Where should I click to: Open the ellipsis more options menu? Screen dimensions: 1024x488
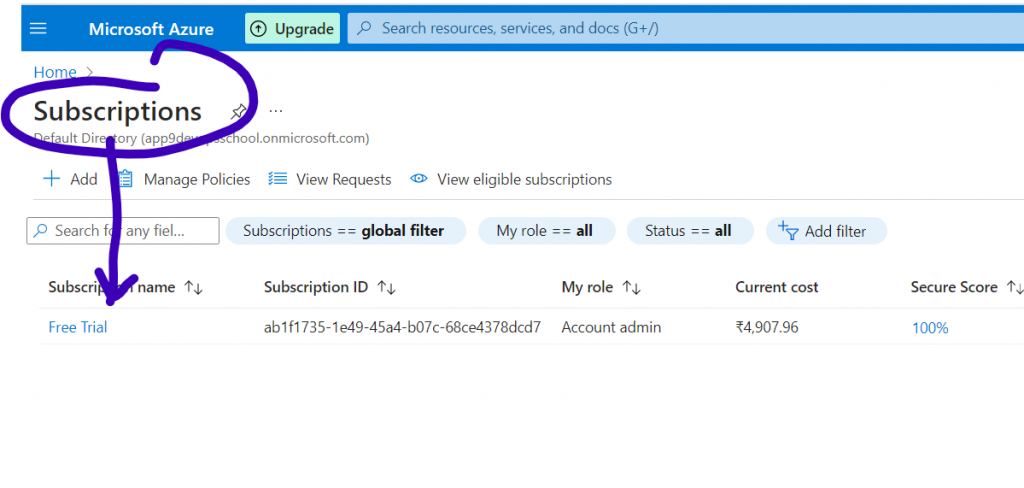click(x=276, y=111)
